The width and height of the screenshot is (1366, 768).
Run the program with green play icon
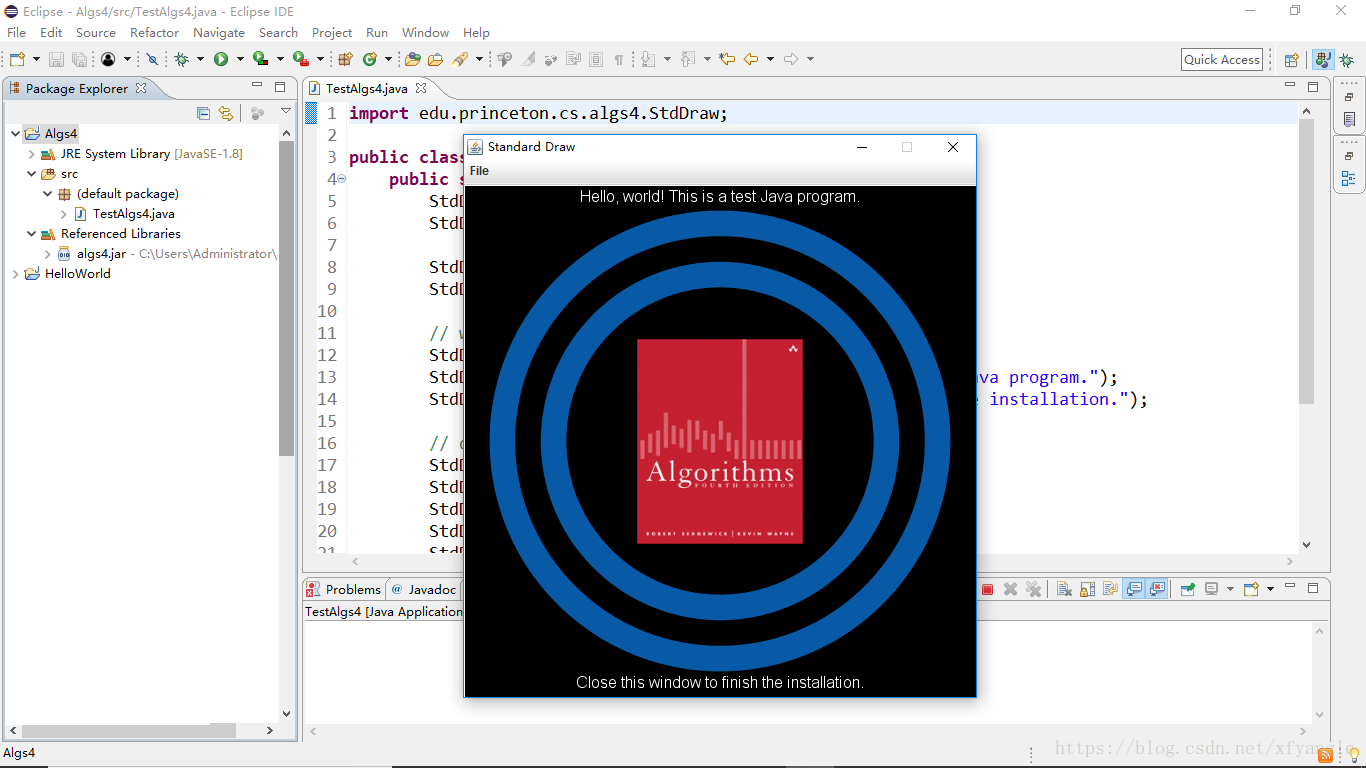click(221, 59)
